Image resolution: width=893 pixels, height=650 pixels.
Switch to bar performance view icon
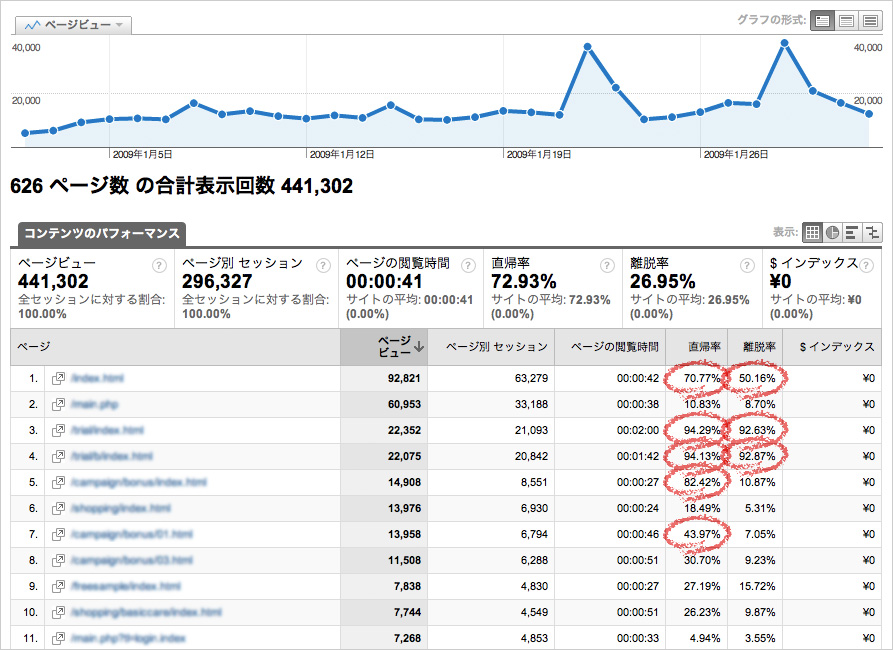coord(852,232)
